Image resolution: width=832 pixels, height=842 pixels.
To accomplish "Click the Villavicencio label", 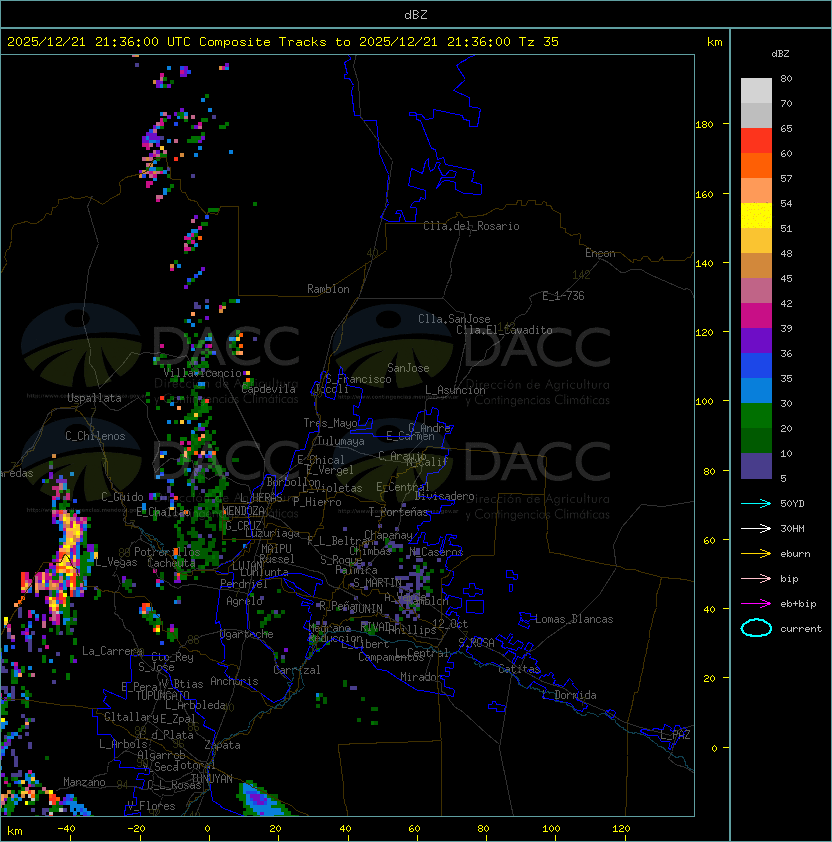I will [x=202, y=373].
